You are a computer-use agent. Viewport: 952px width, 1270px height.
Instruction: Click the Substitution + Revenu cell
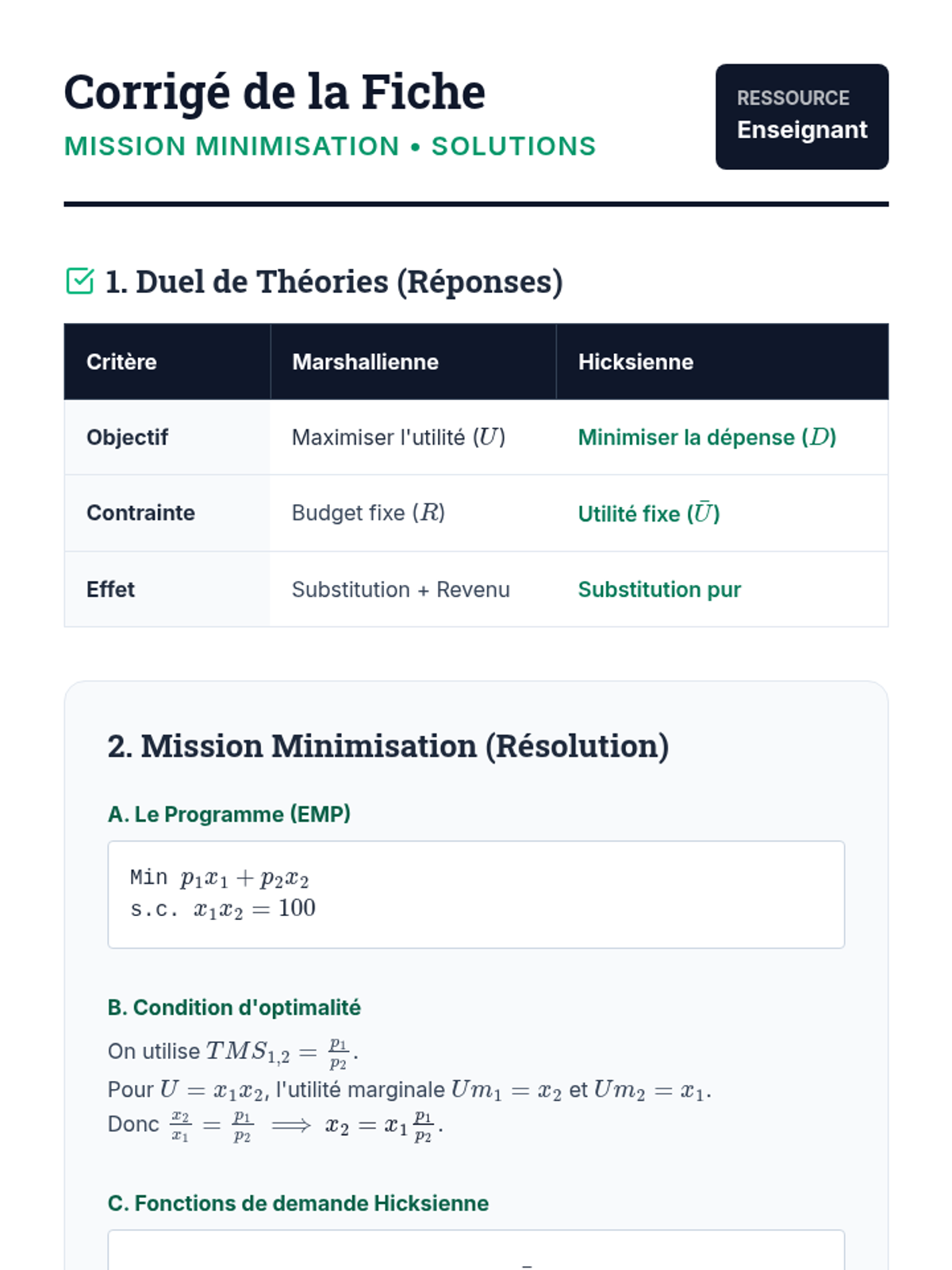coord(401,590)
